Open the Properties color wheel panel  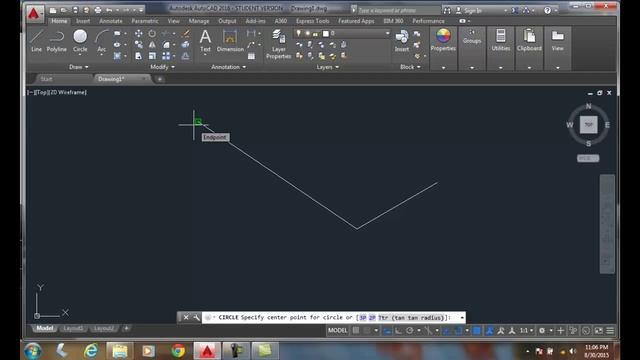click(x=443, y=40)
